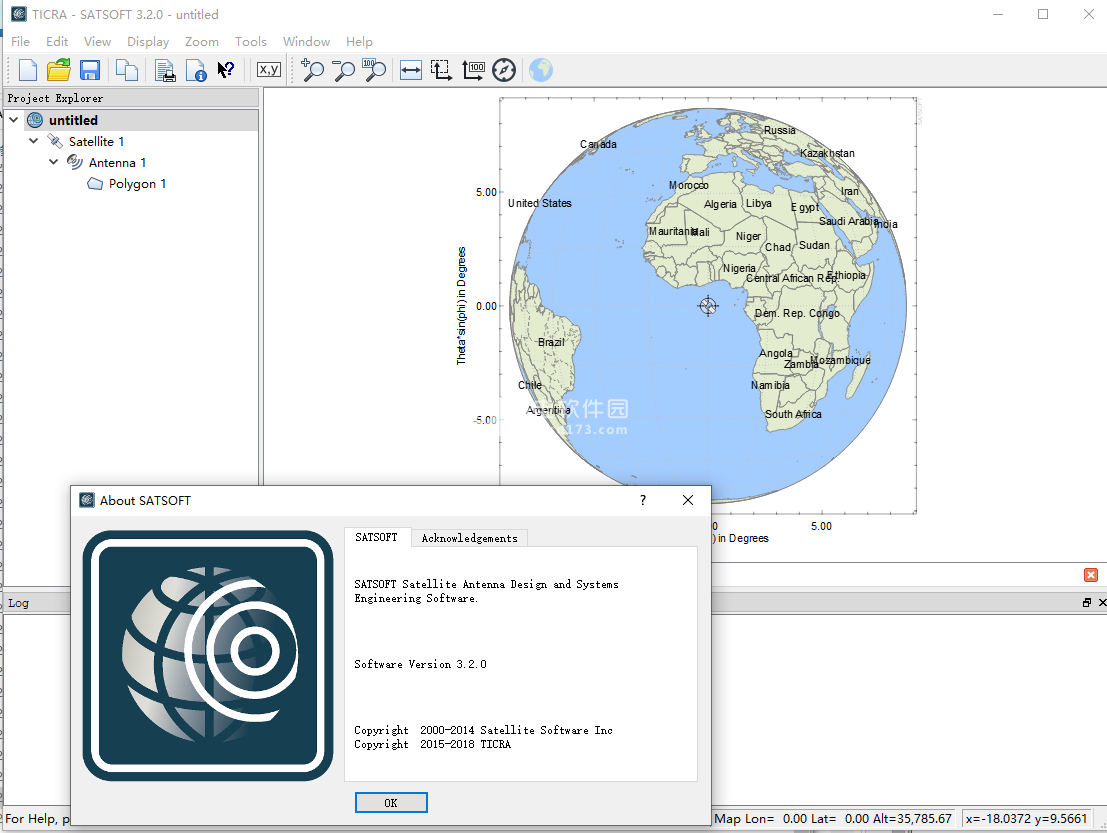Viewport: 1107px width, 833px height.
Task: Open the compass orientation tool
Action: pyautogui.click(x=504, y=70)
